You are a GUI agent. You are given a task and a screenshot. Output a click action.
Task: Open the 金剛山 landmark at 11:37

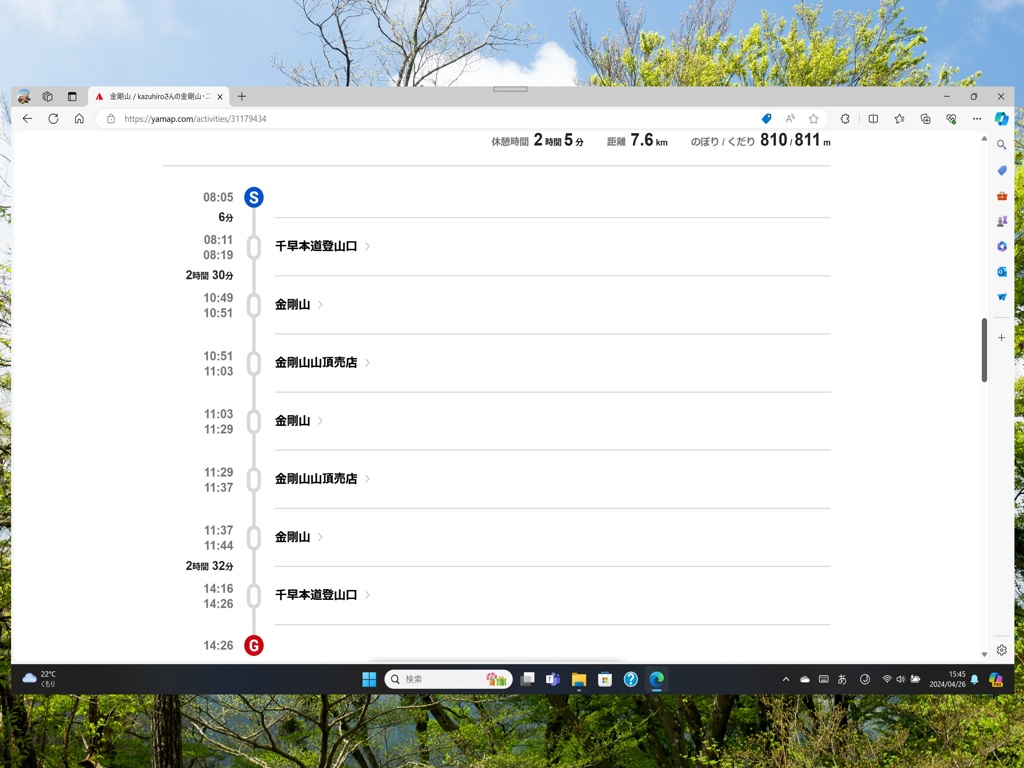[292, 537]
